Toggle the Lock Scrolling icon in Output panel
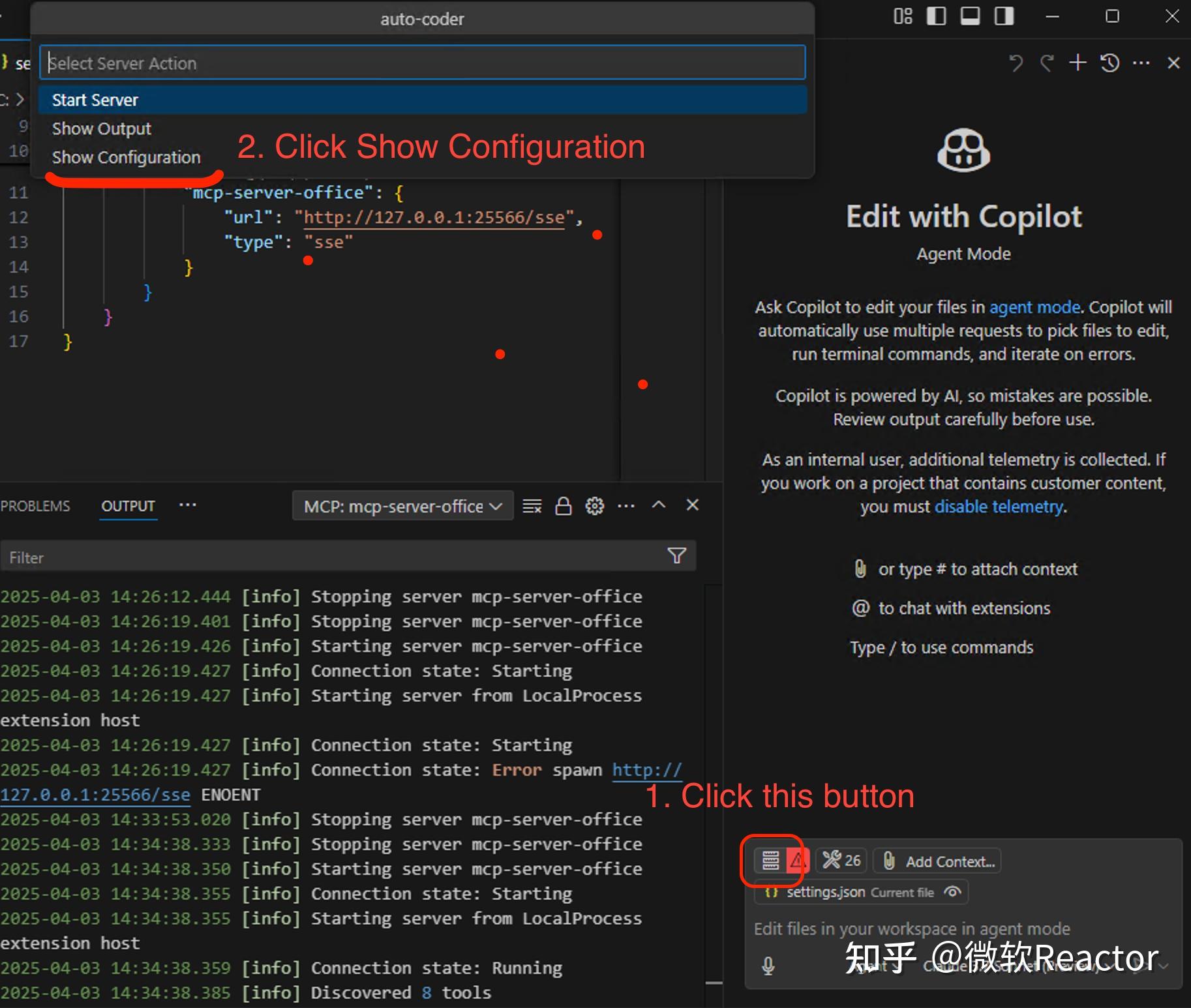This screenshot has height=1008, width=1191. (564, 505)
